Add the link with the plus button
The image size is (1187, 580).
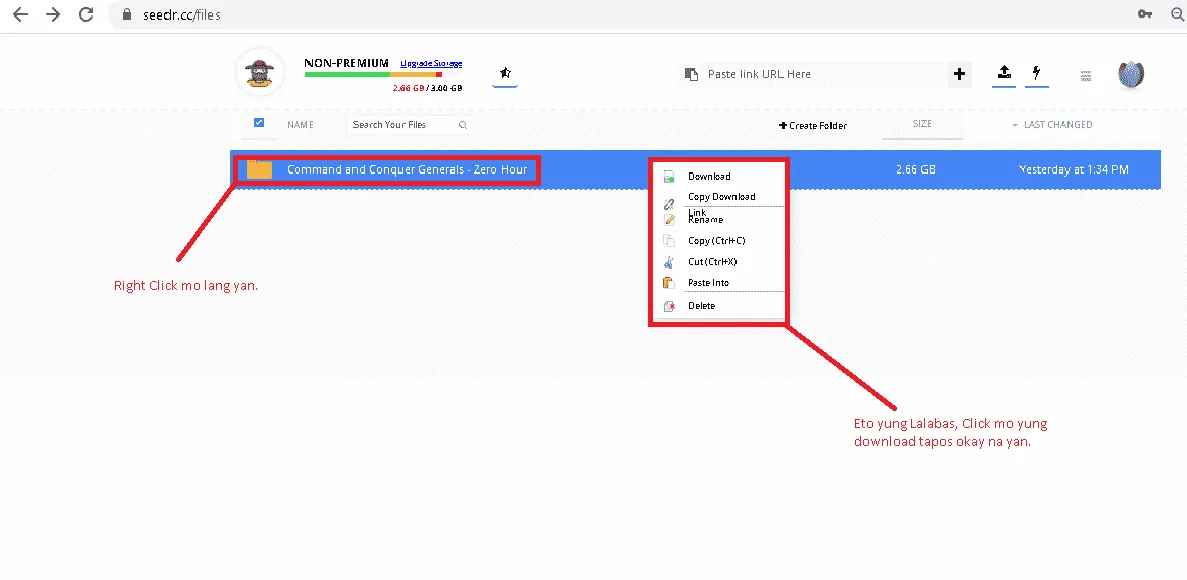(x=959, y=74)
